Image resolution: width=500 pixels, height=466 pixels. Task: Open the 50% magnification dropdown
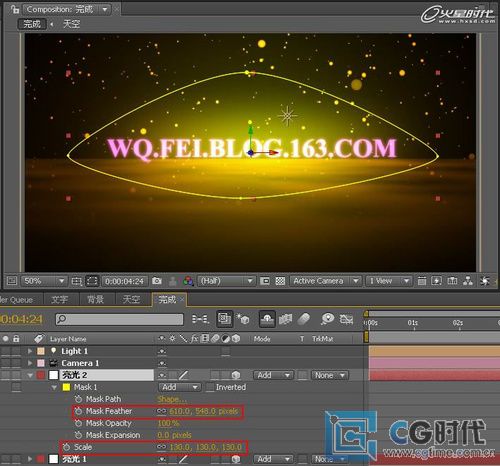(44, 281)
